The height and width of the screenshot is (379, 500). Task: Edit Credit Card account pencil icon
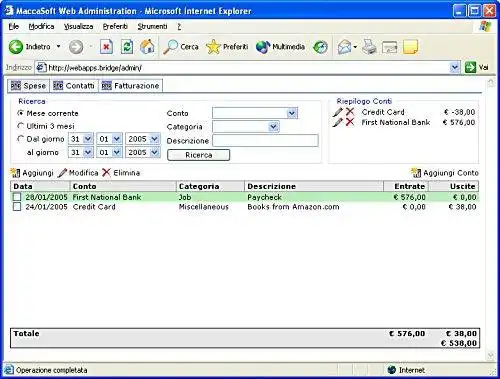(338, 112)
